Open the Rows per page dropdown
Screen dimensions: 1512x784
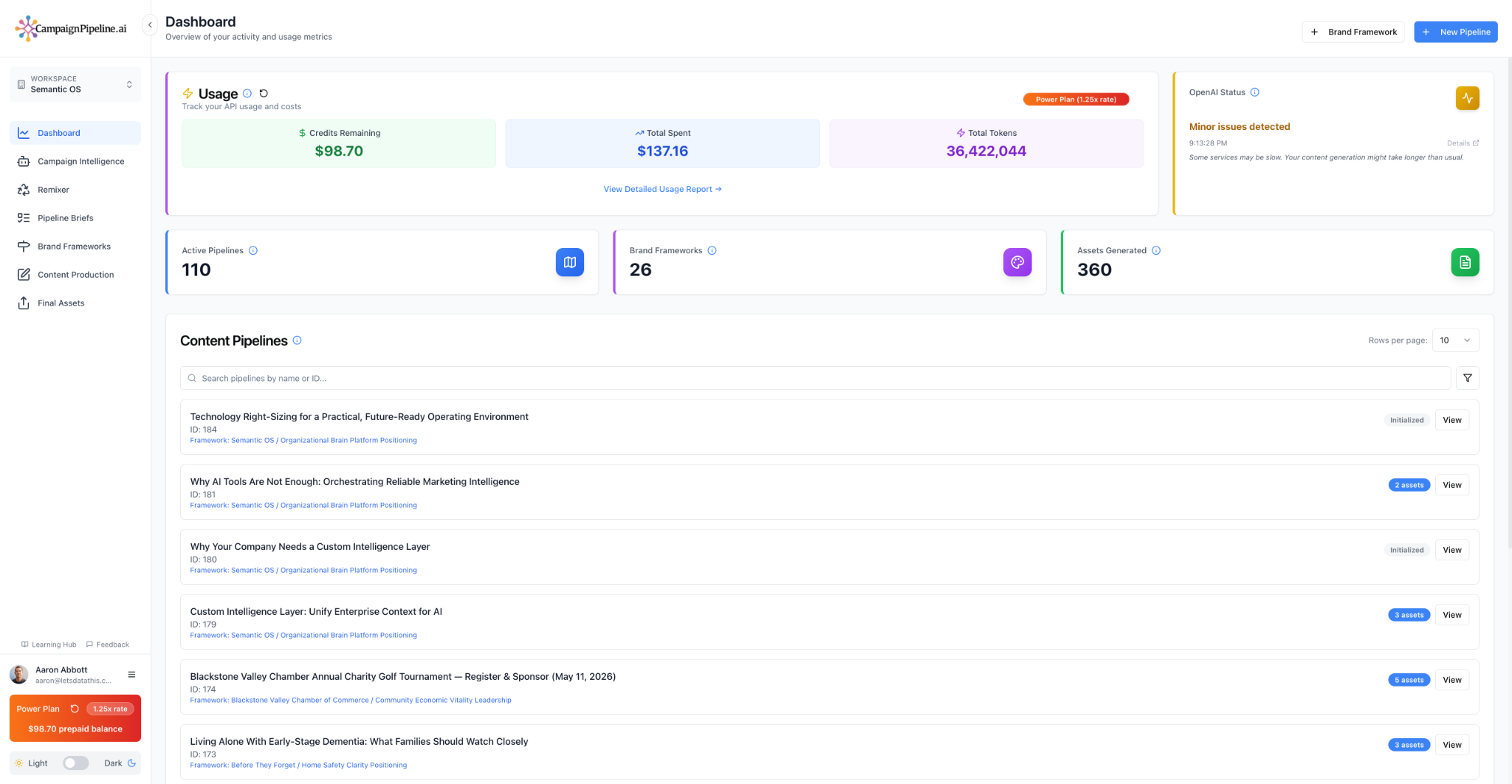tap(1455, 340)
